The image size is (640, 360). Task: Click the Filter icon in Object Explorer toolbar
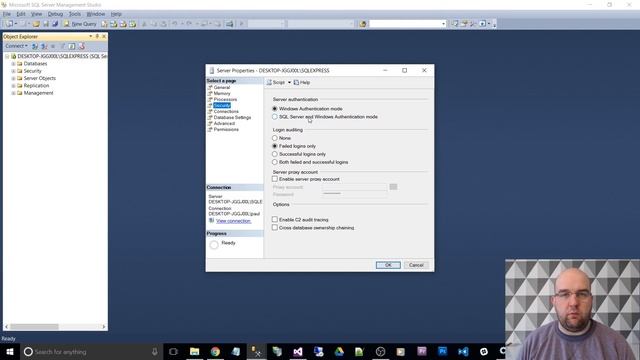tap(62, 46)
